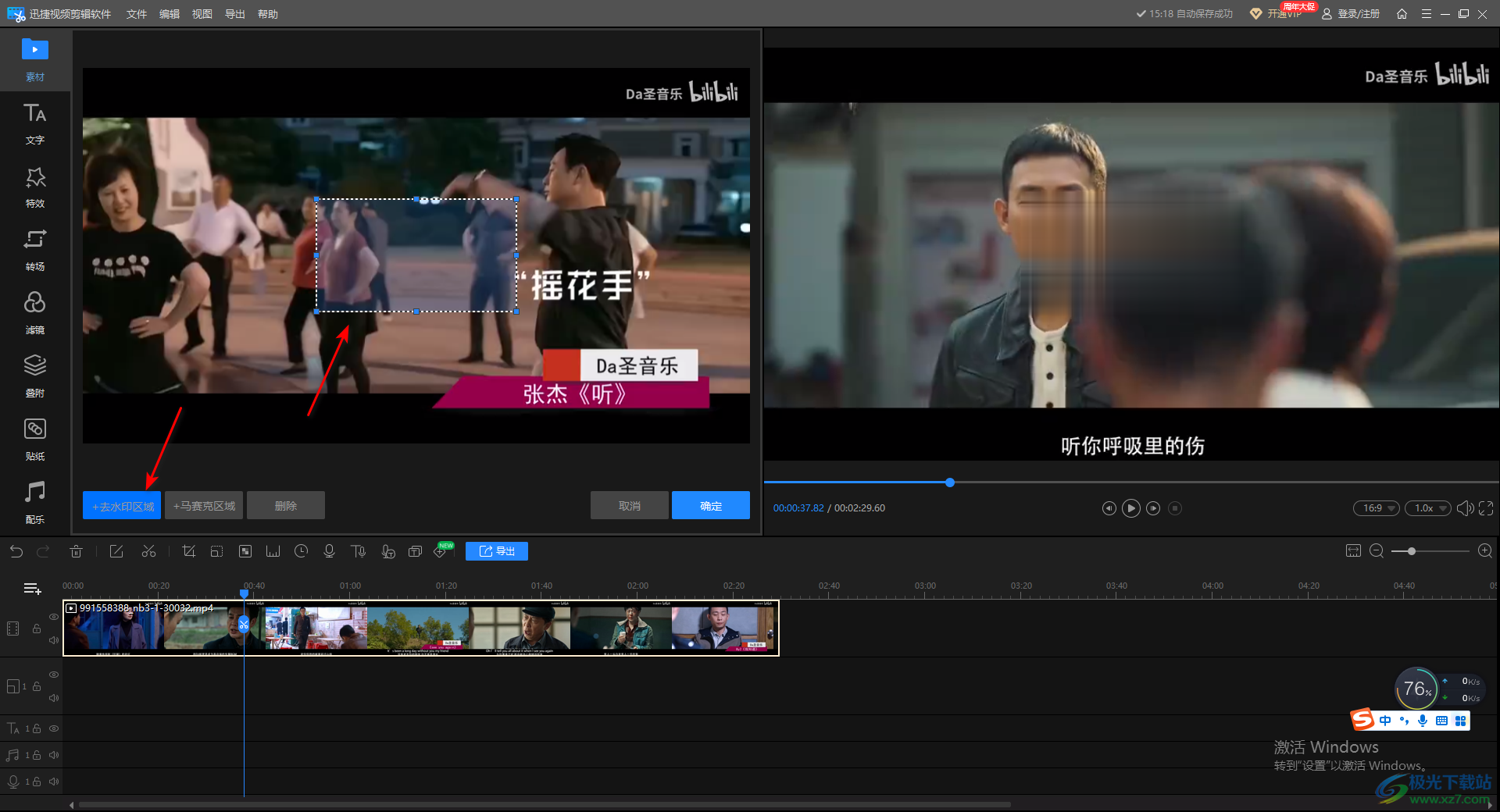Click the previous frame button
The height and width of the screenshot is (812, 1500).
[x=1109, y=508]
